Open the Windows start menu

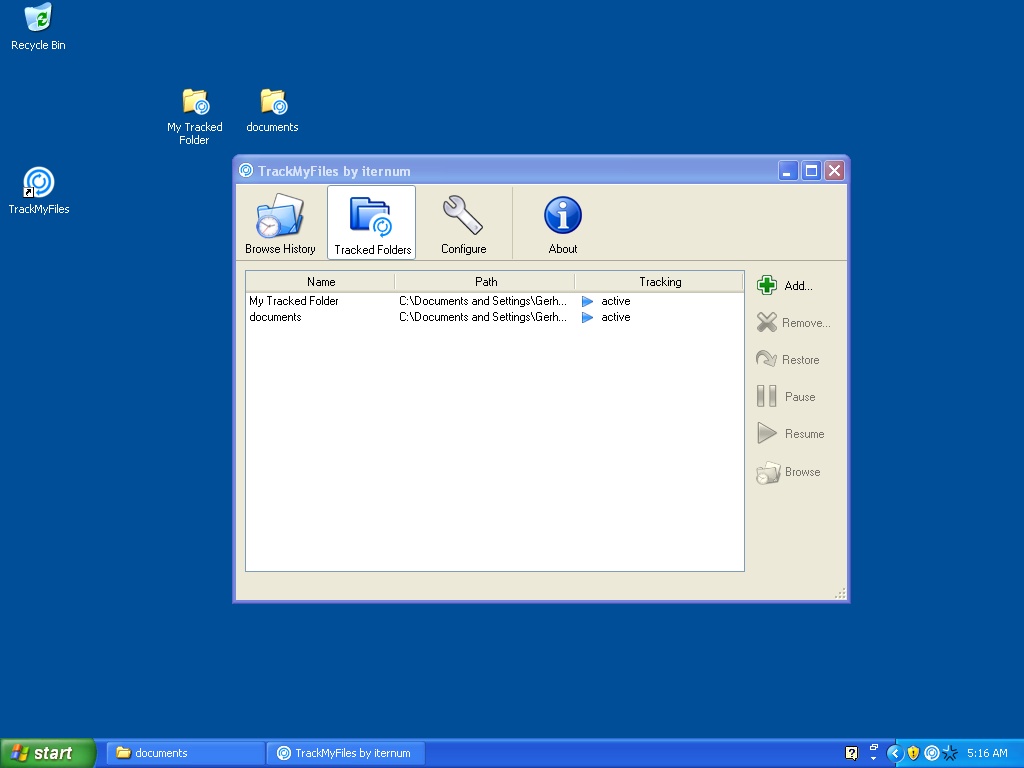tap(48, 753)
